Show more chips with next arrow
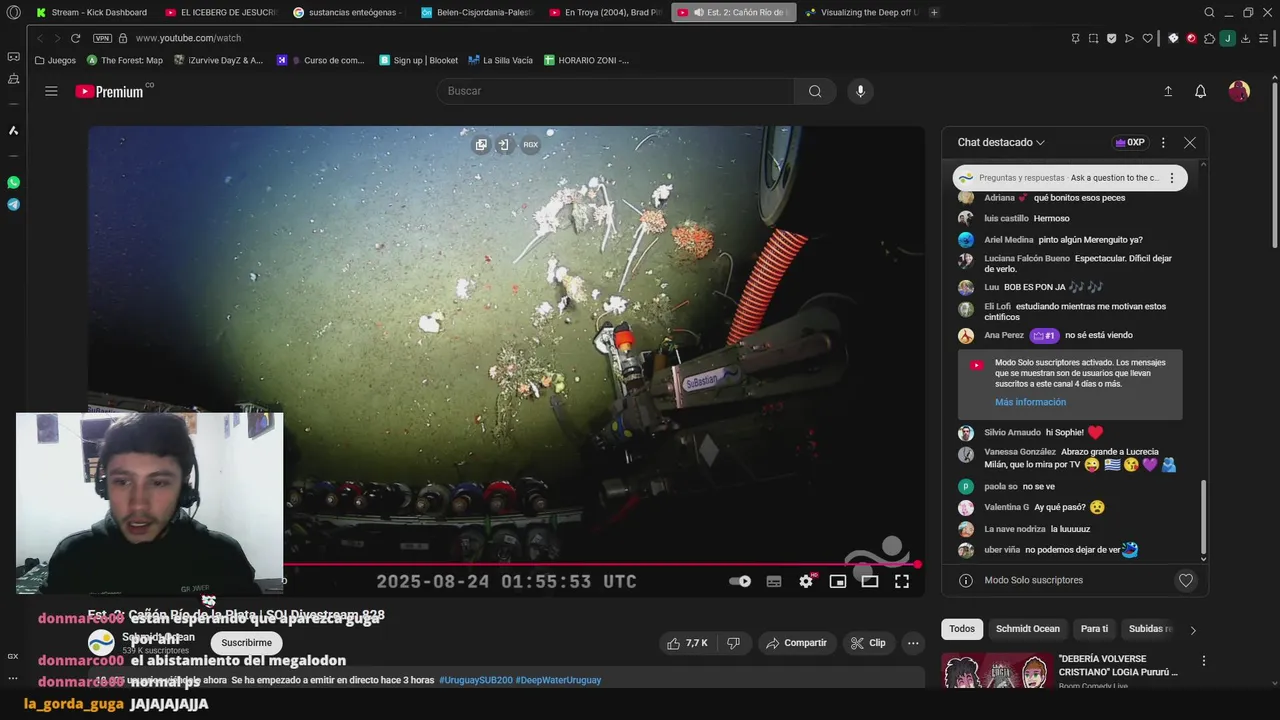 (1192, 630)
